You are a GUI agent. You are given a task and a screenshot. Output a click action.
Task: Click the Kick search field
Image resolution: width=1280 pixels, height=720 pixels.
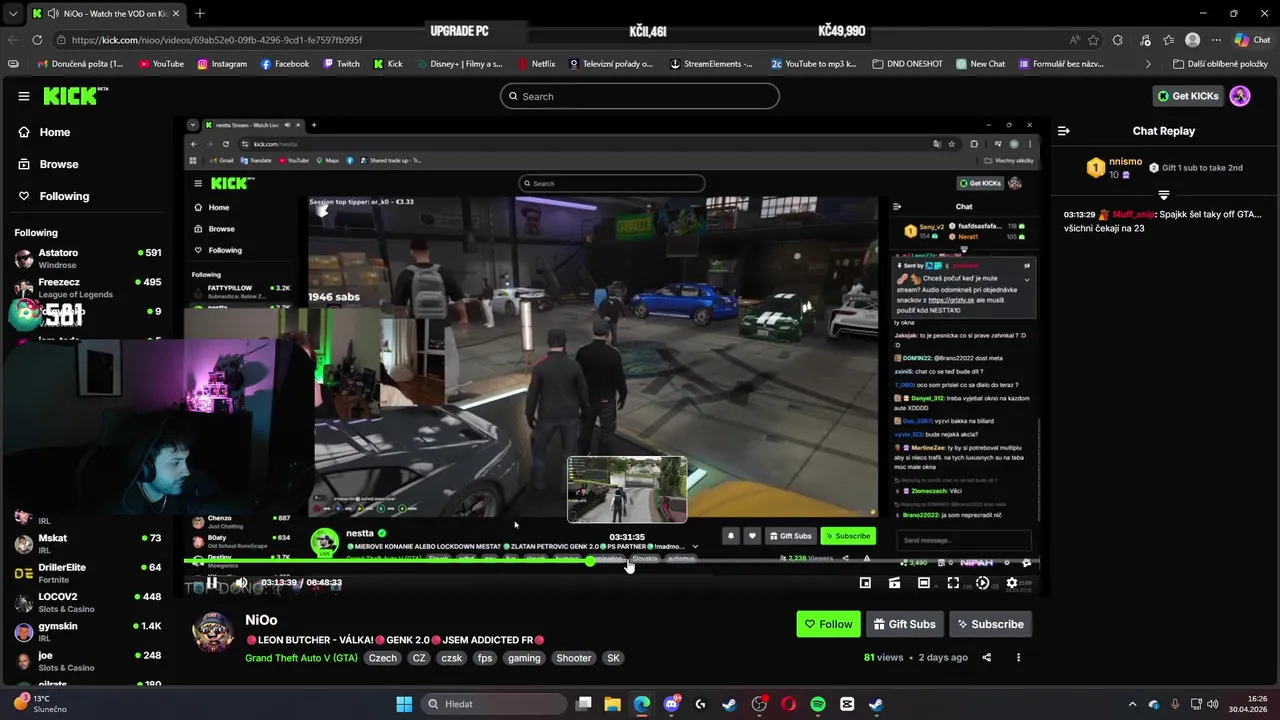click(x=640, y=96)
